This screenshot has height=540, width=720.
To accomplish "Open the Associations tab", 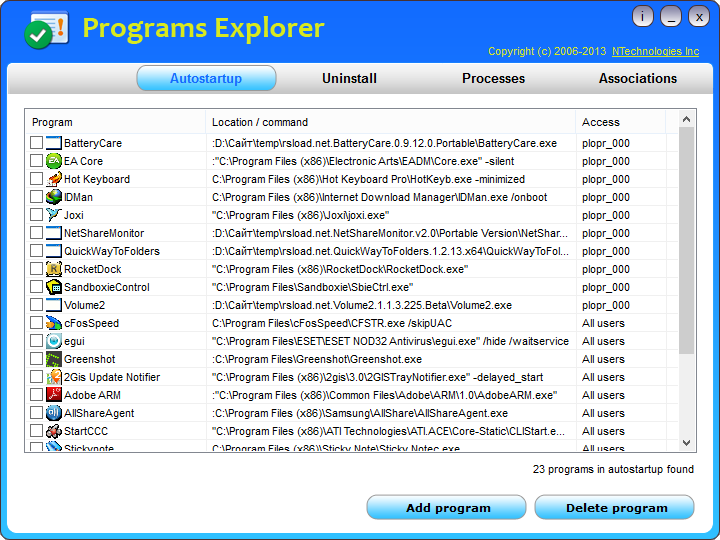I will click(638, 78).
